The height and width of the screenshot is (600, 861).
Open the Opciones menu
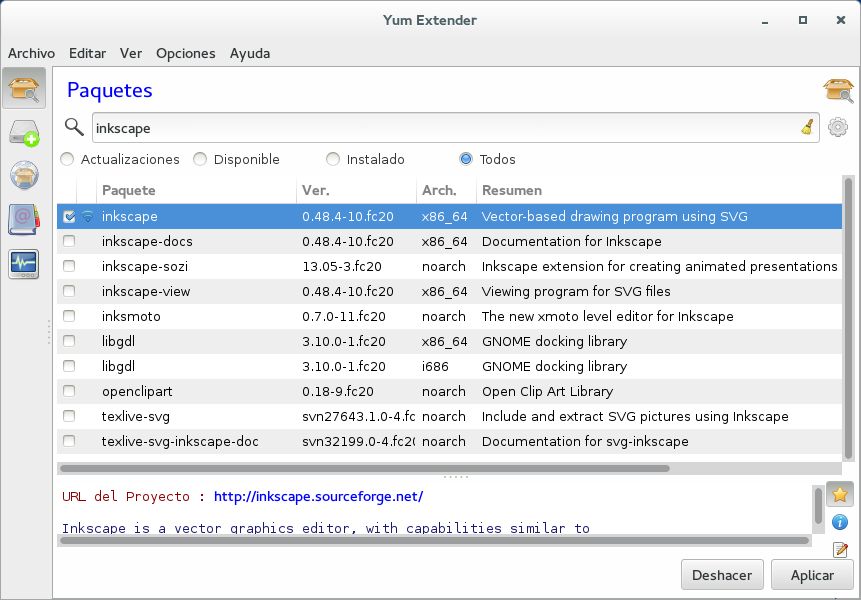tap(185, 53)
